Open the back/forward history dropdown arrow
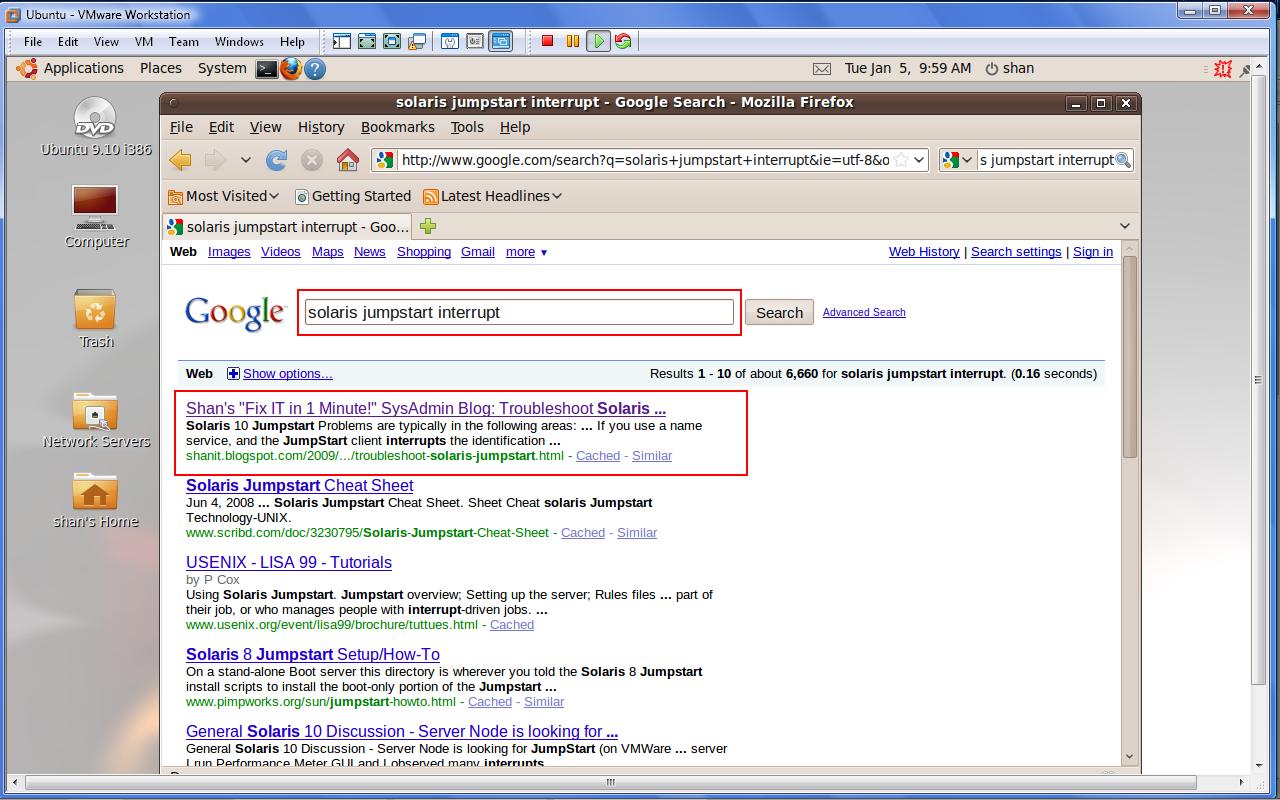 (245, 160)
